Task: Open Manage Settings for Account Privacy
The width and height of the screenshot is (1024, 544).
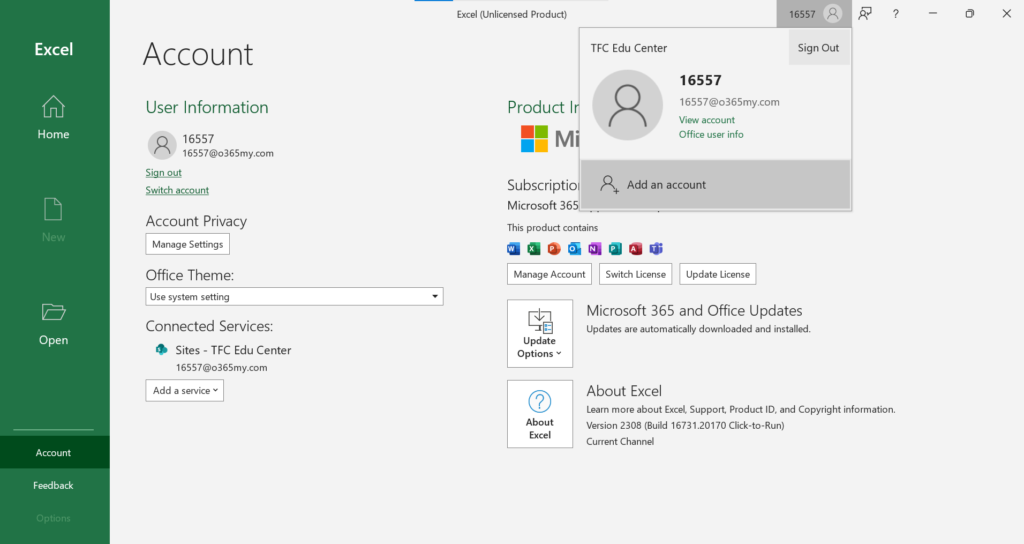Action: (x=187, y=244)
